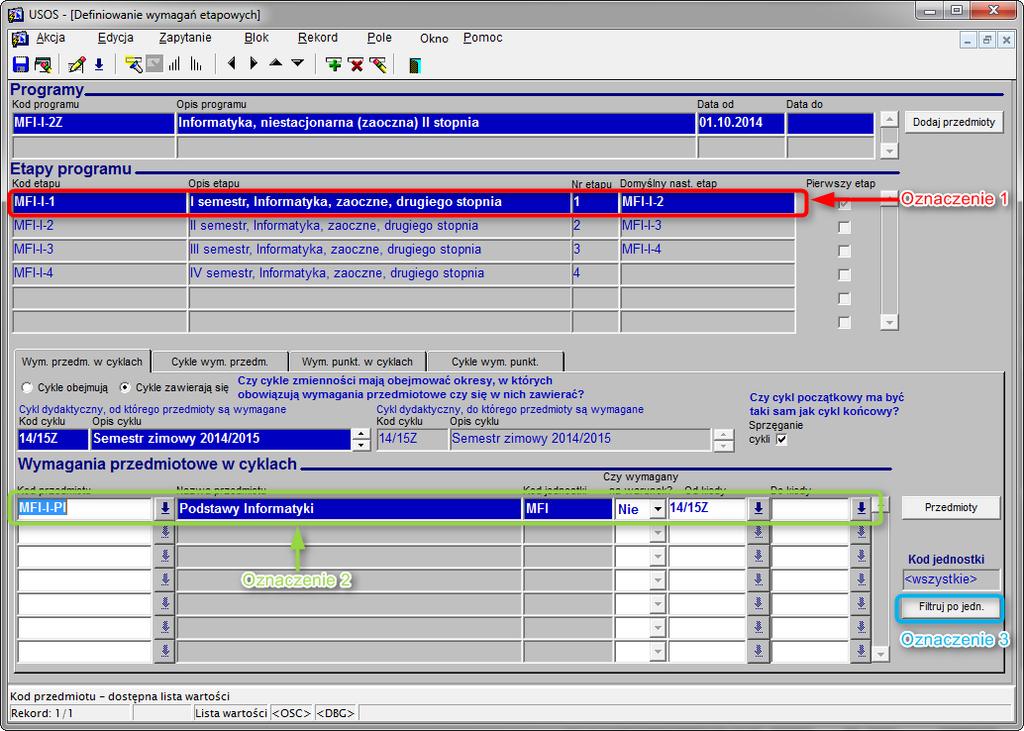Click the print icon next to Save
Viewport: 1024px width, 731px height.
[43, 65]
